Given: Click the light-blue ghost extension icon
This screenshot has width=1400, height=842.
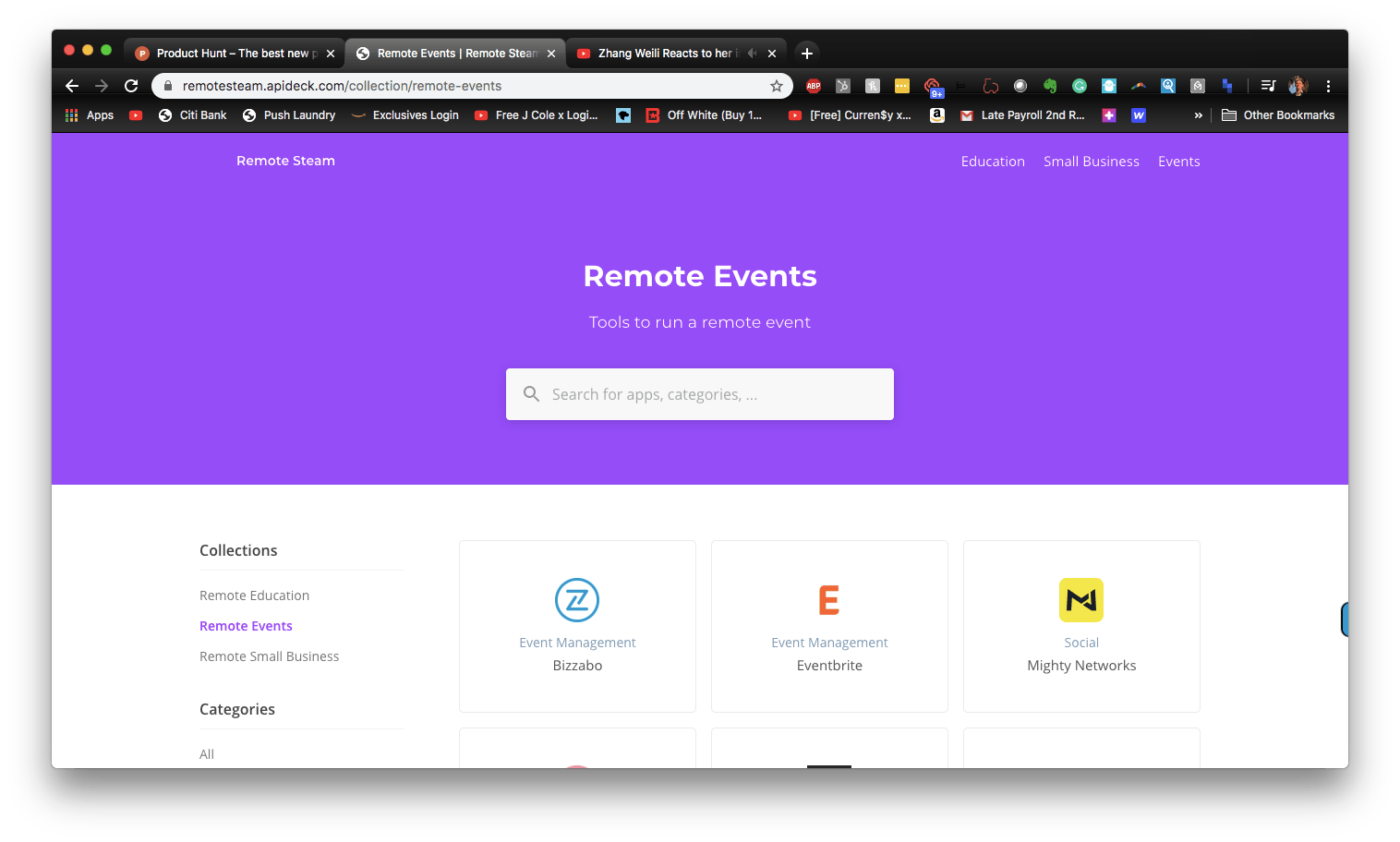Looking at the screenshot, I should click(1109, 86).
